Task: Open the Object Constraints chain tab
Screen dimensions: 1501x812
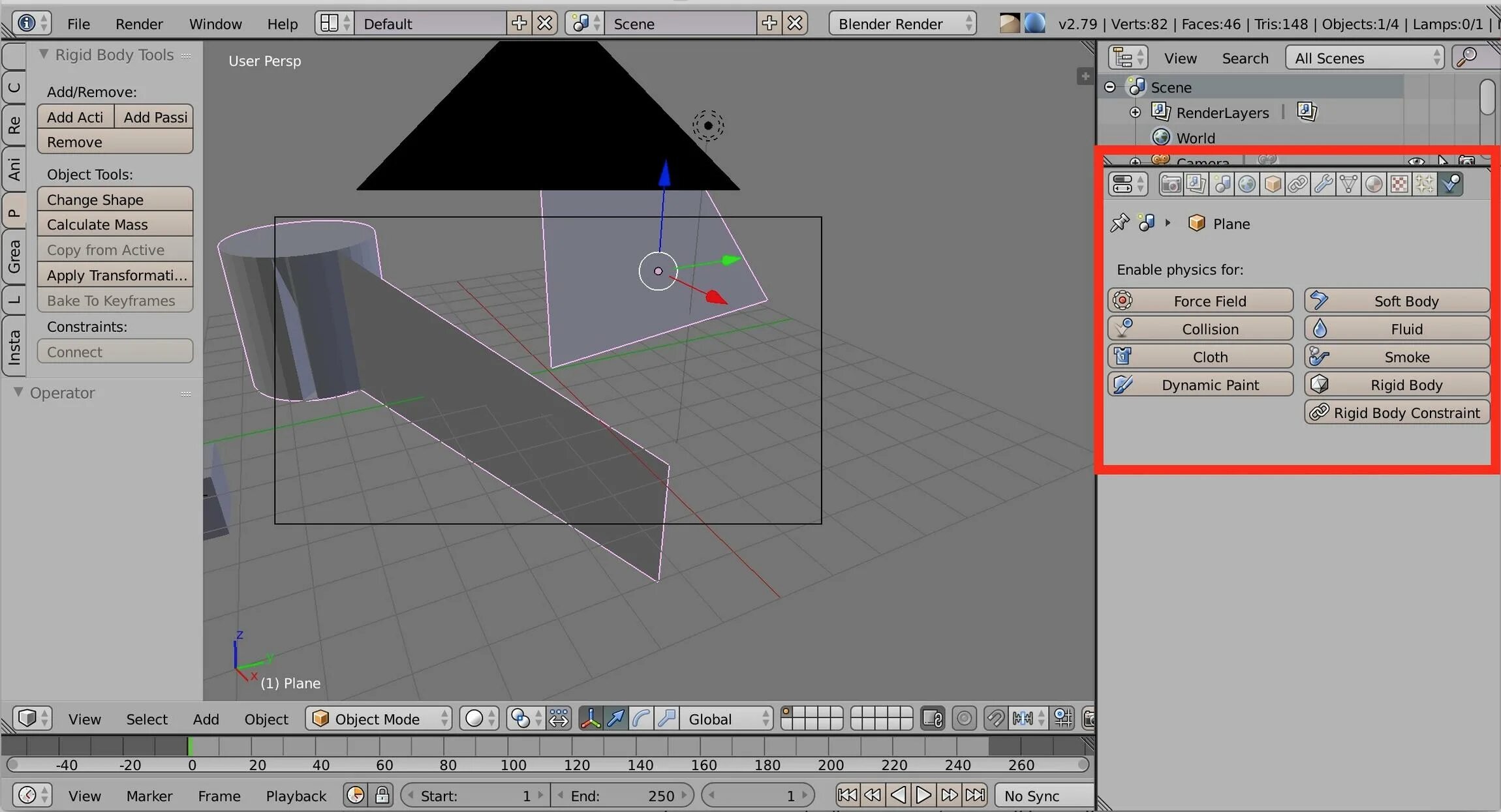Action: coord(1297,185)
